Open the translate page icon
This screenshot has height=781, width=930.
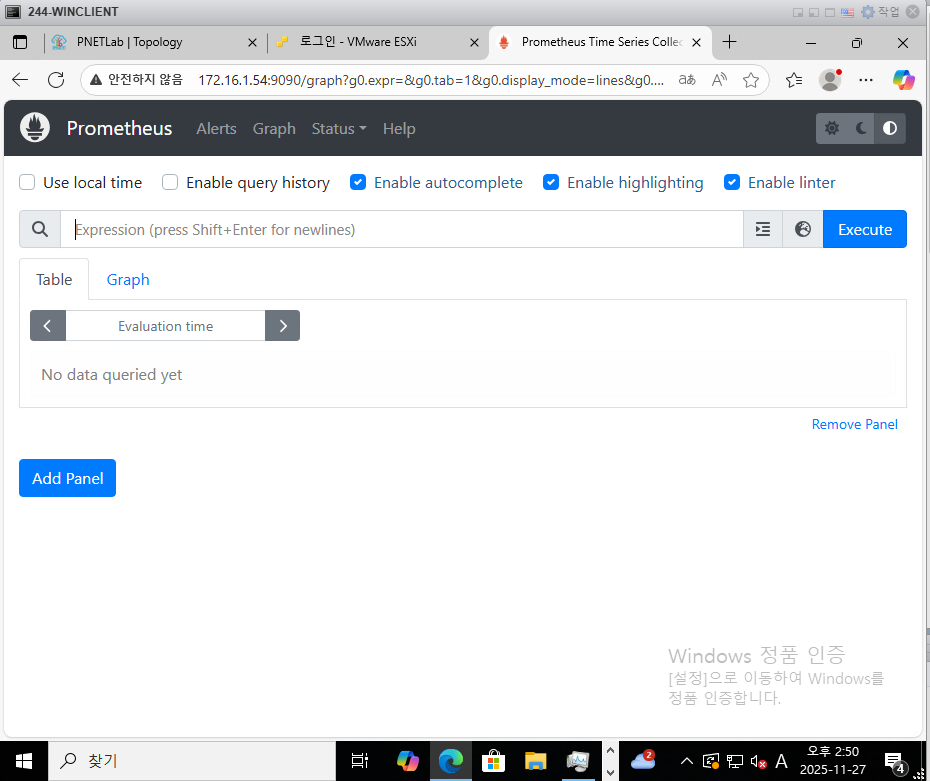687,79
